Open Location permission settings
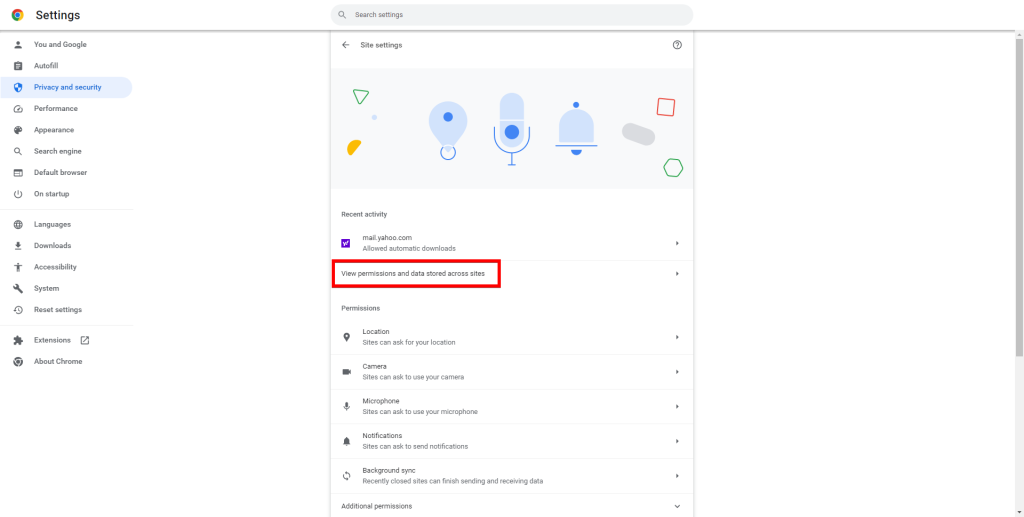 [x=512, y=337]
